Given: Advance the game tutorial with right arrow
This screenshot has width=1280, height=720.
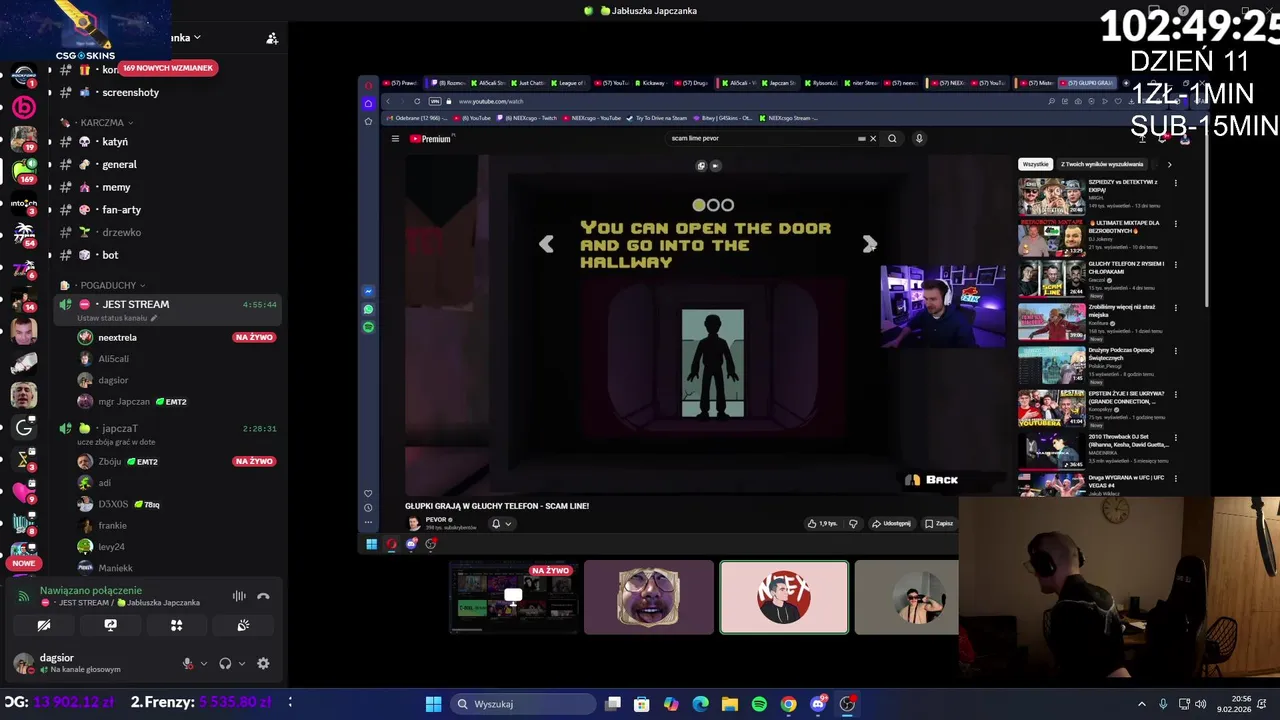Looking at the screenshot, I should pos(869,244).
